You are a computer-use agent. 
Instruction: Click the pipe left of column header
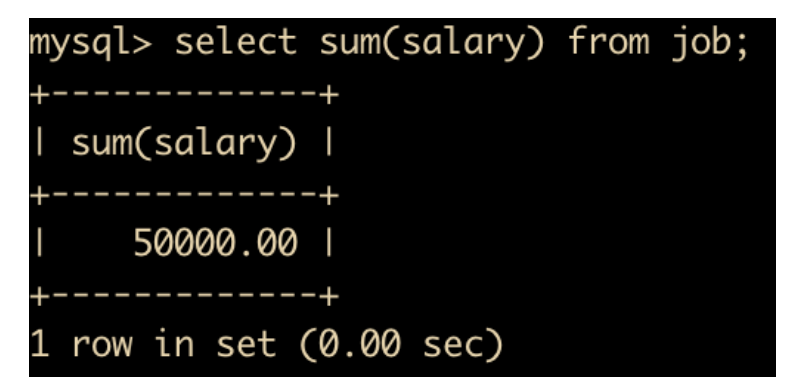point(38,144)
